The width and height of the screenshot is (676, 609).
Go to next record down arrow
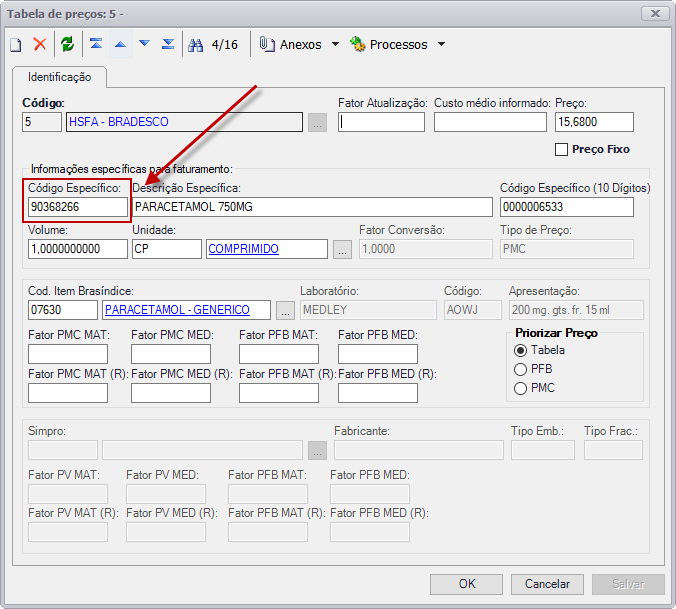[144, 43]
